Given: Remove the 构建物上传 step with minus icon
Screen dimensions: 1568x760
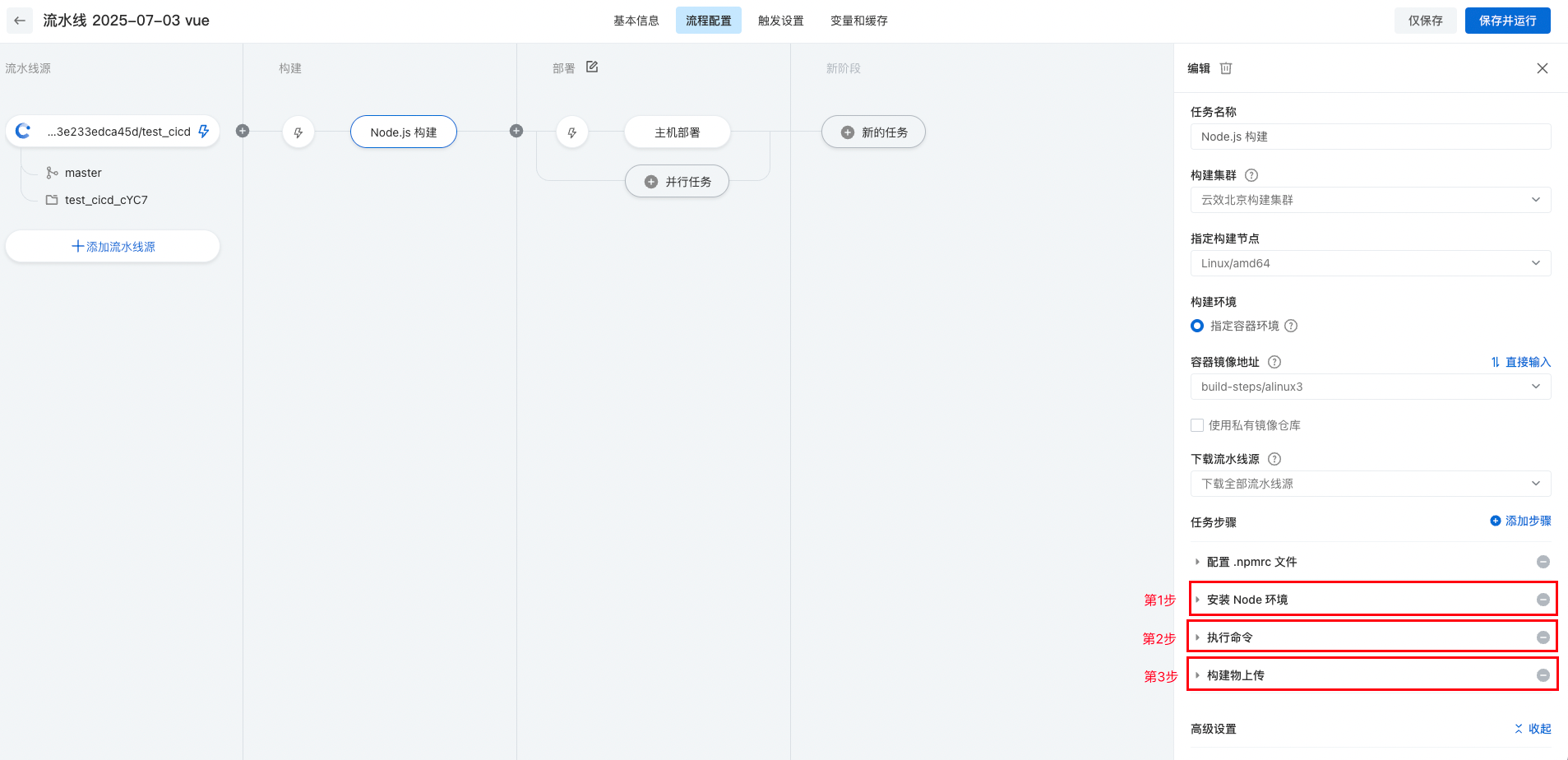Looking at the screenshot, I should (x=1543, y=675).
